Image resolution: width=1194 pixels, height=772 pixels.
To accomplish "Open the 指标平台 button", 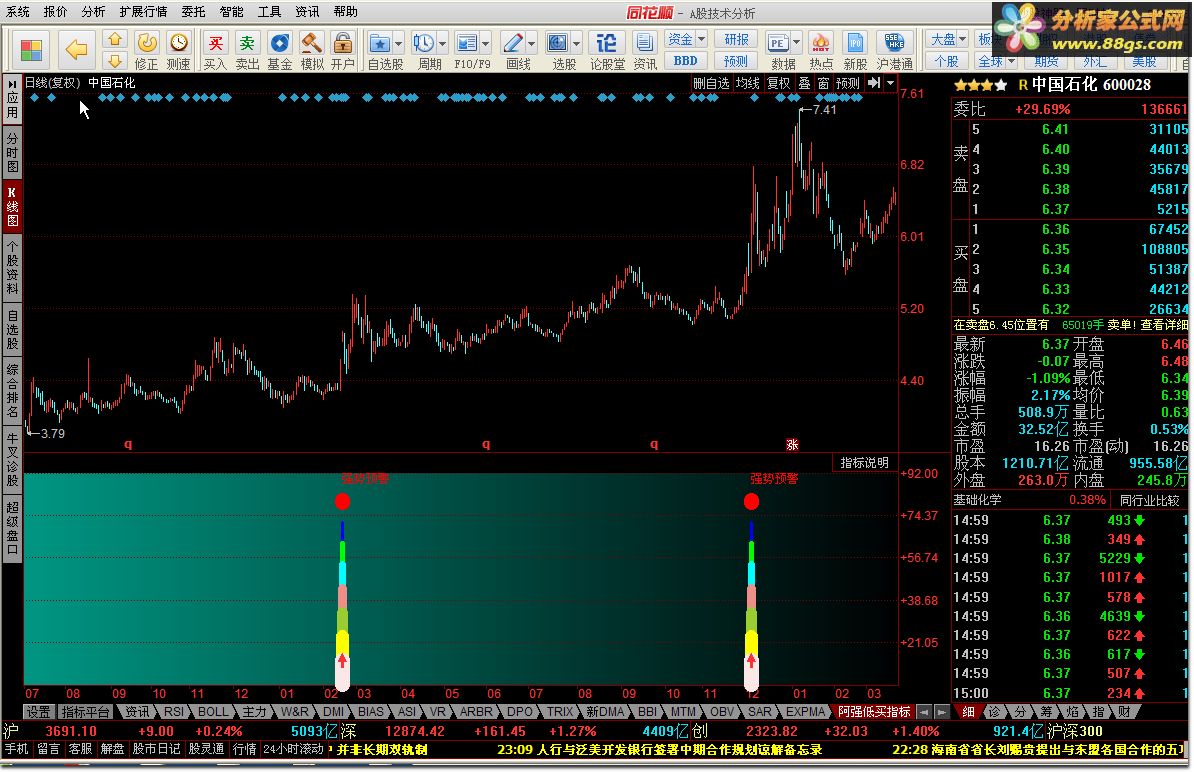I will coord(85,712).
